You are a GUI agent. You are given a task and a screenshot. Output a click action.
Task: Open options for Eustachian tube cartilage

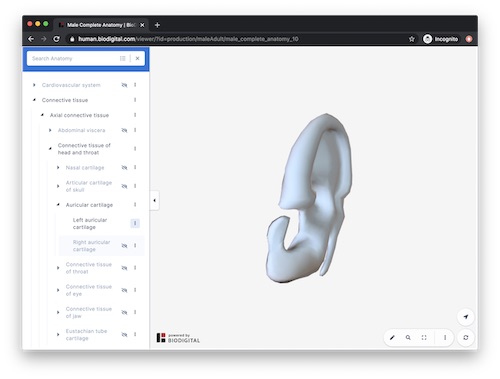point(135,334)
